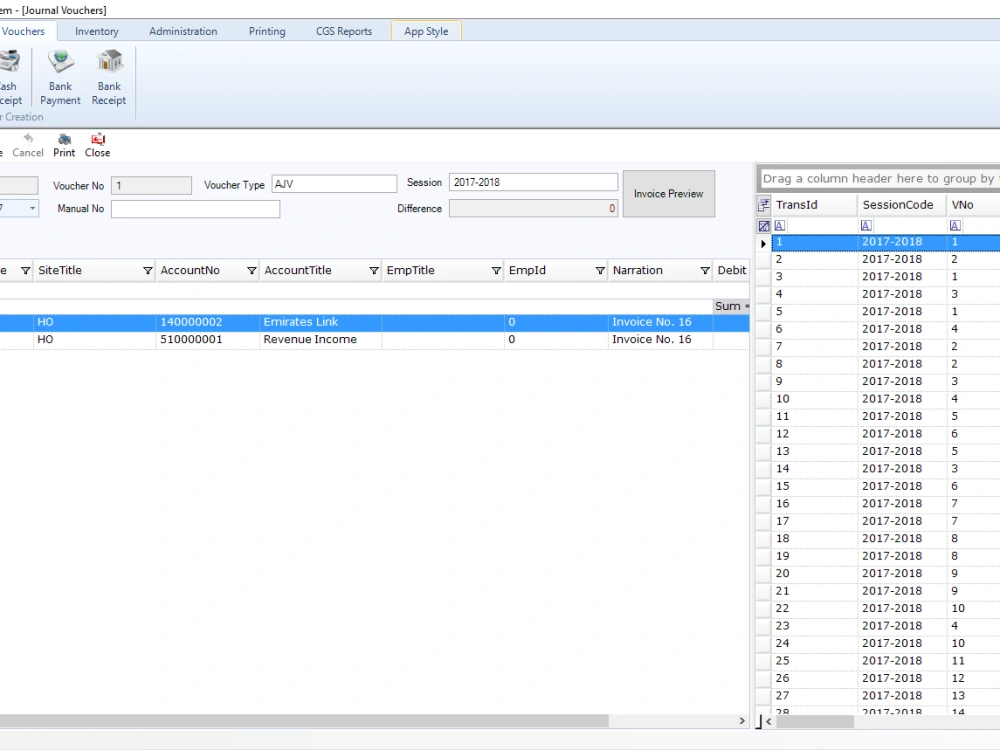1000x750 pixels.
Task: Open filter on Narration column
Action: [x=705, y=270]
